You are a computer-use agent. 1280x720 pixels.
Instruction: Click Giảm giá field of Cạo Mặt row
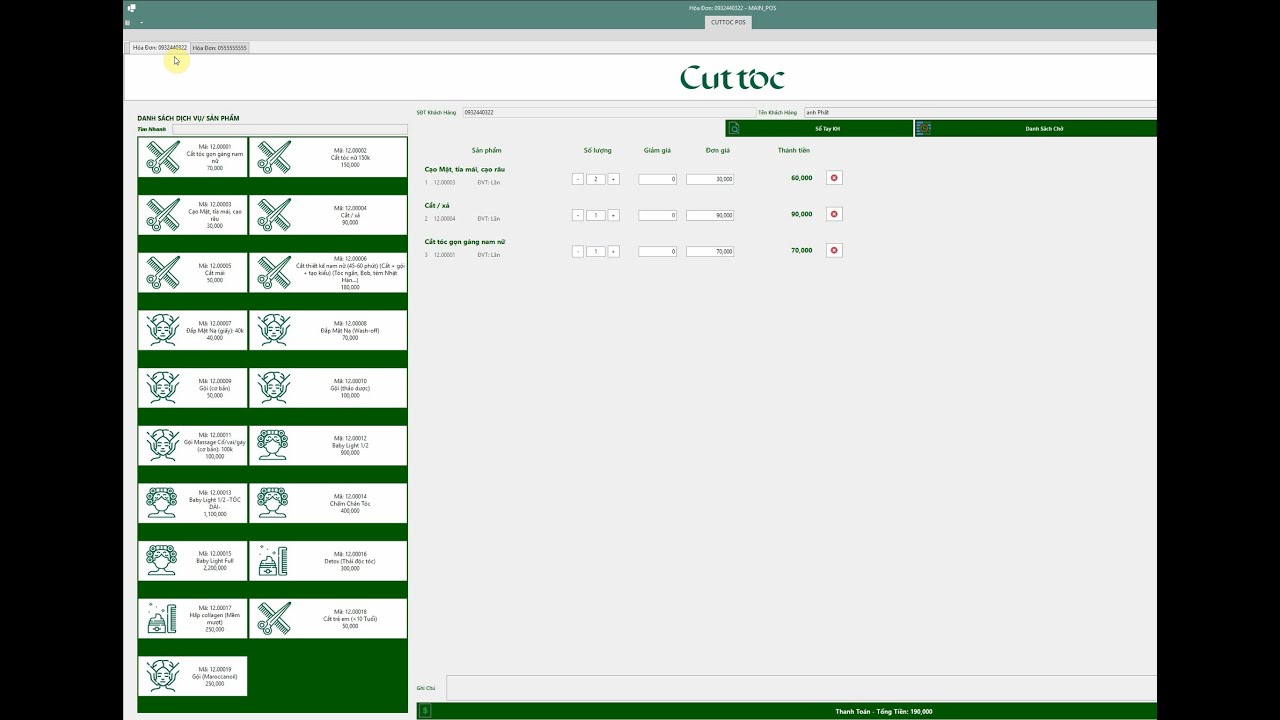coord(658,179)
